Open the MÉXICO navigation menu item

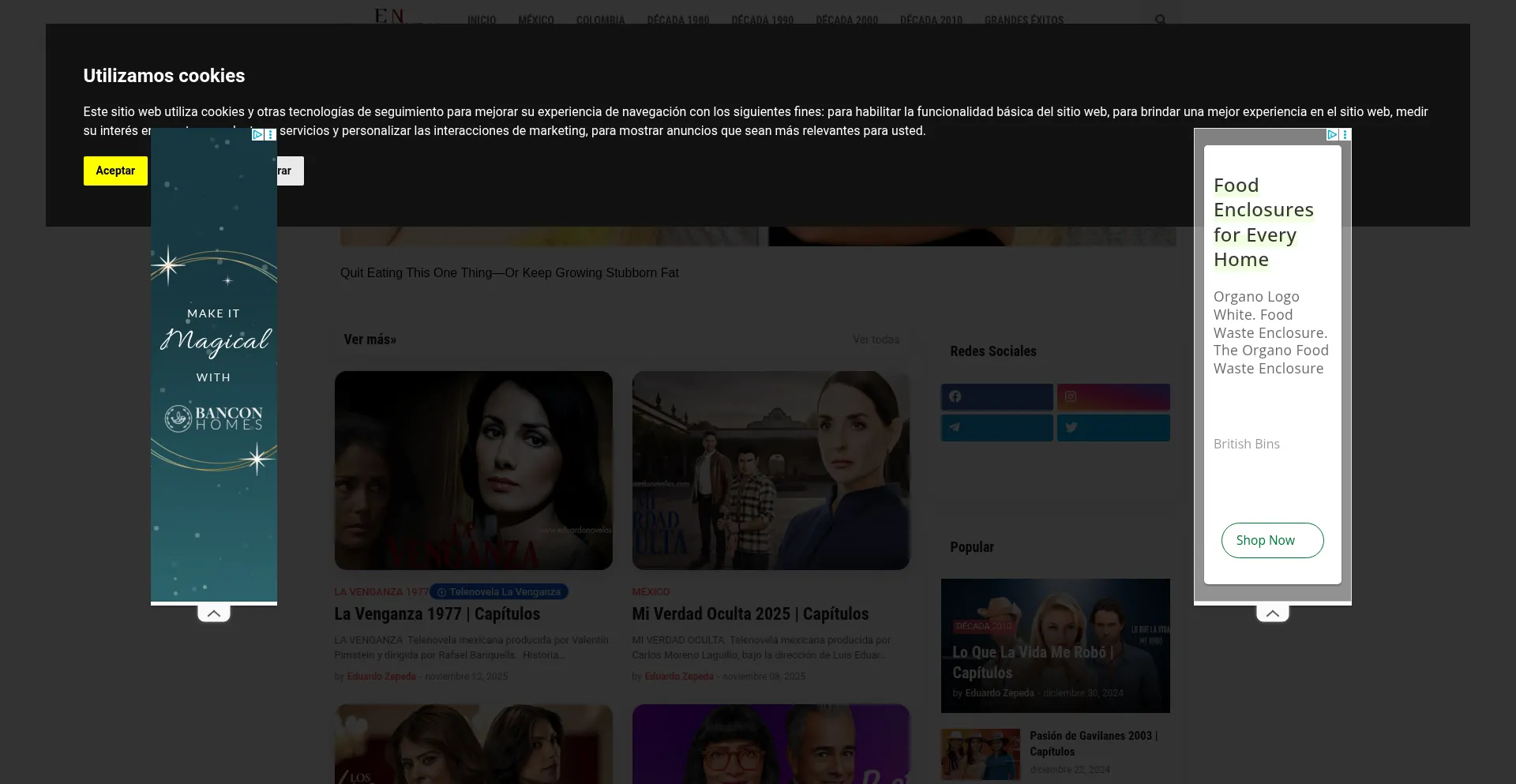click(x=536, y=20)
